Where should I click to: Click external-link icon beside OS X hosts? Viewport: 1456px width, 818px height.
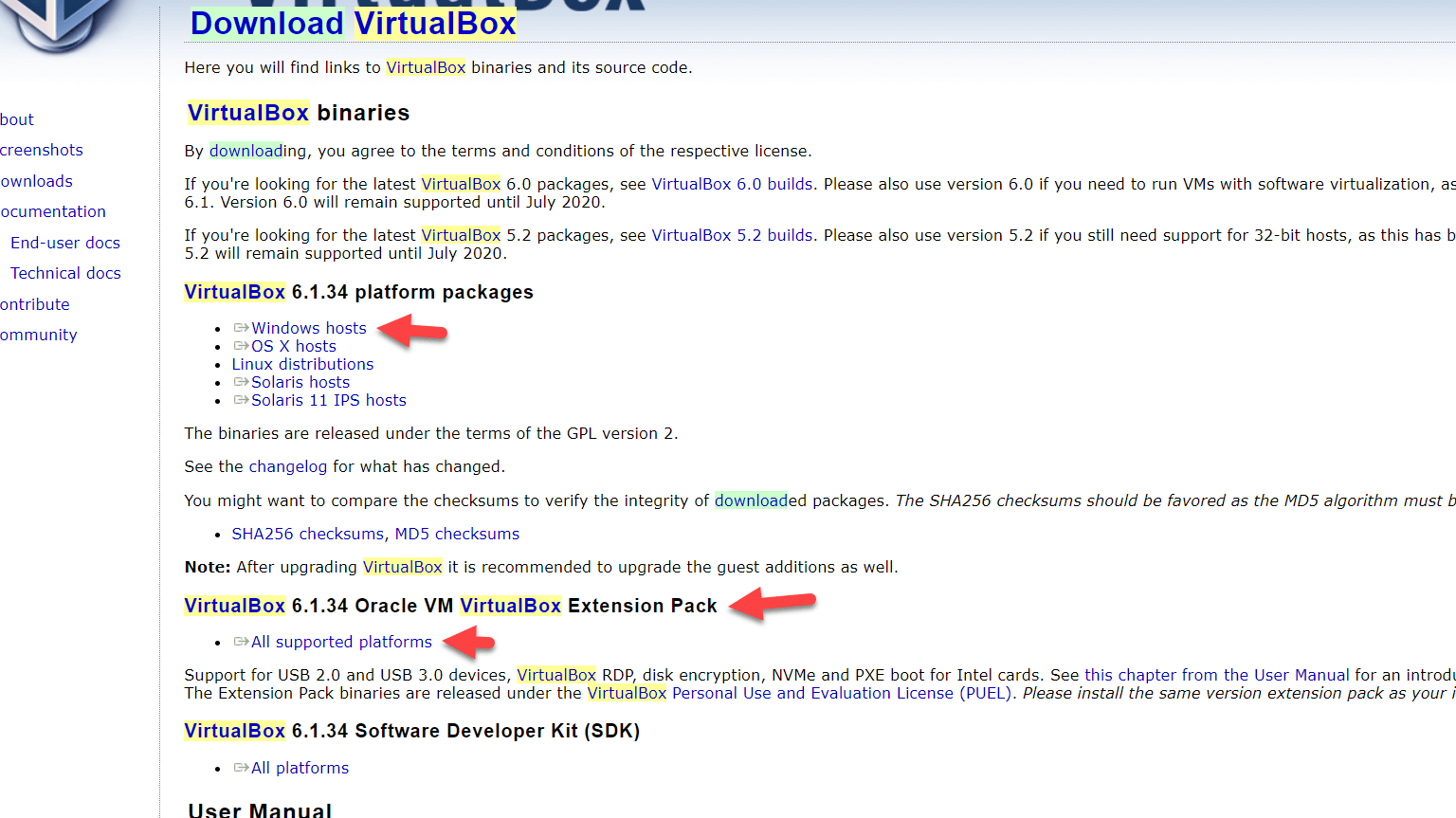241,346
